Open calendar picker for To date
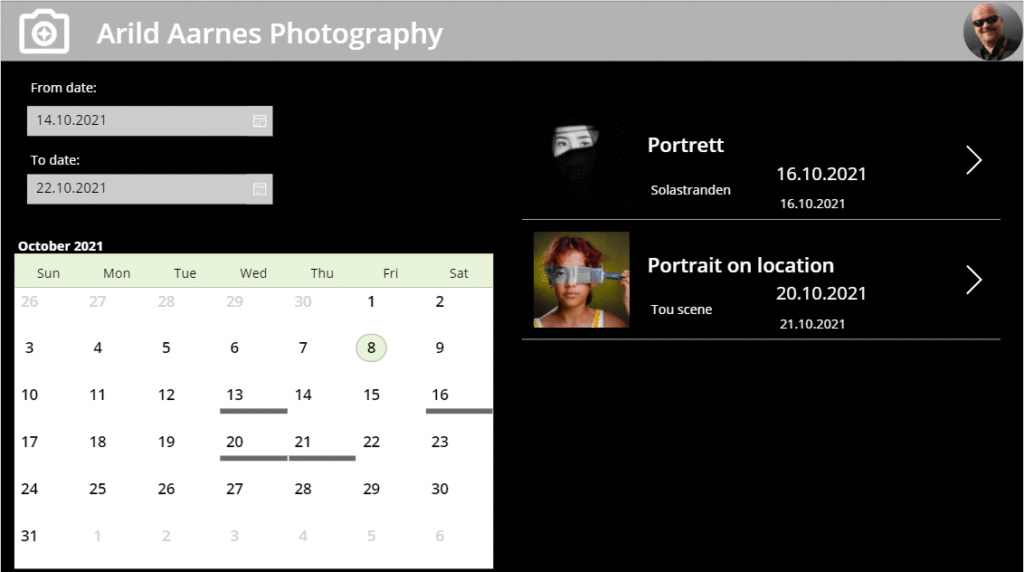This screenshot has height=572, width=1024. pyautogui.click(x=259, y=189)
